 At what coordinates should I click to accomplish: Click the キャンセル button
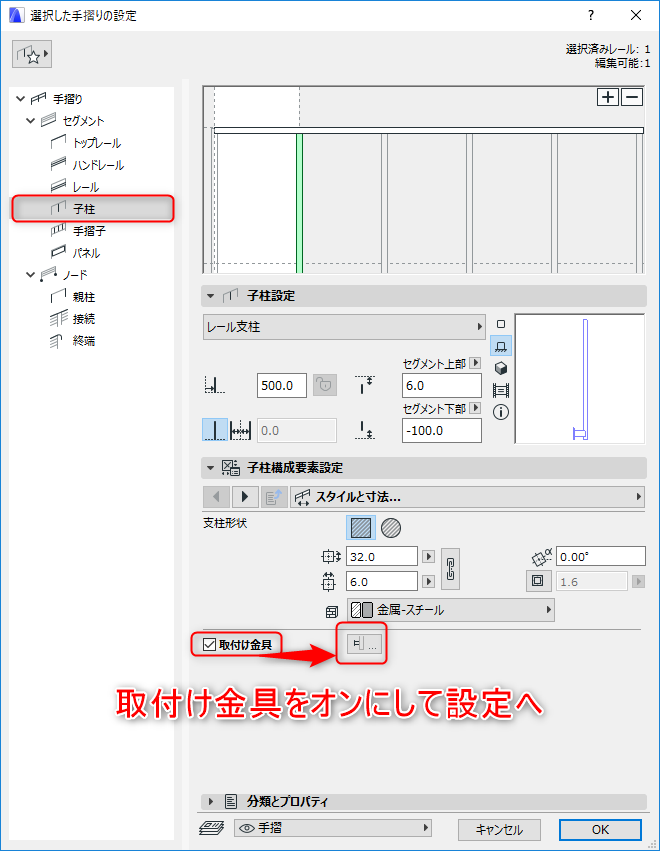pyautogui.click(x=499, y=829)
